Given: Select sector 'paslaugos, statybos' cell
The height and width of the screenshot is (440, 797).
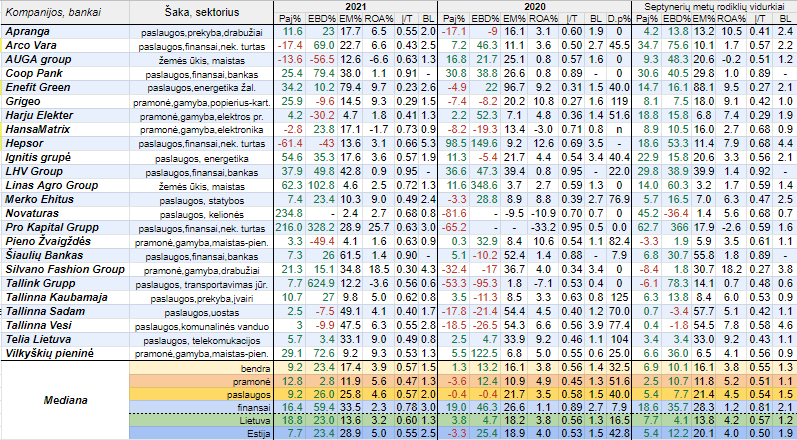Looking at the screenshot, I should click(202, 200).
